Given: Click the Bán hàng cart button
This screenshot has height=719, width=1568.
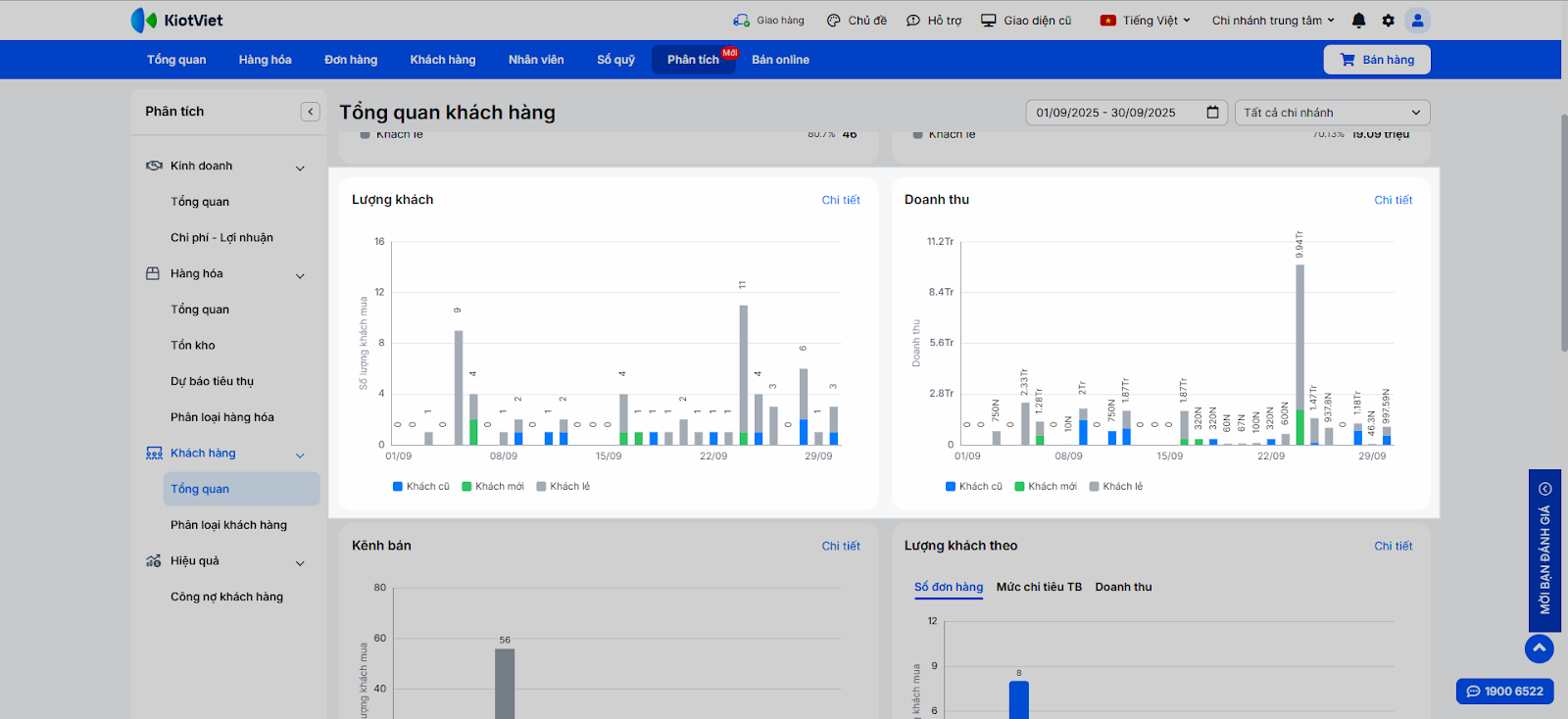Looking at the screenshot, I should click(x=1377, y=60).
